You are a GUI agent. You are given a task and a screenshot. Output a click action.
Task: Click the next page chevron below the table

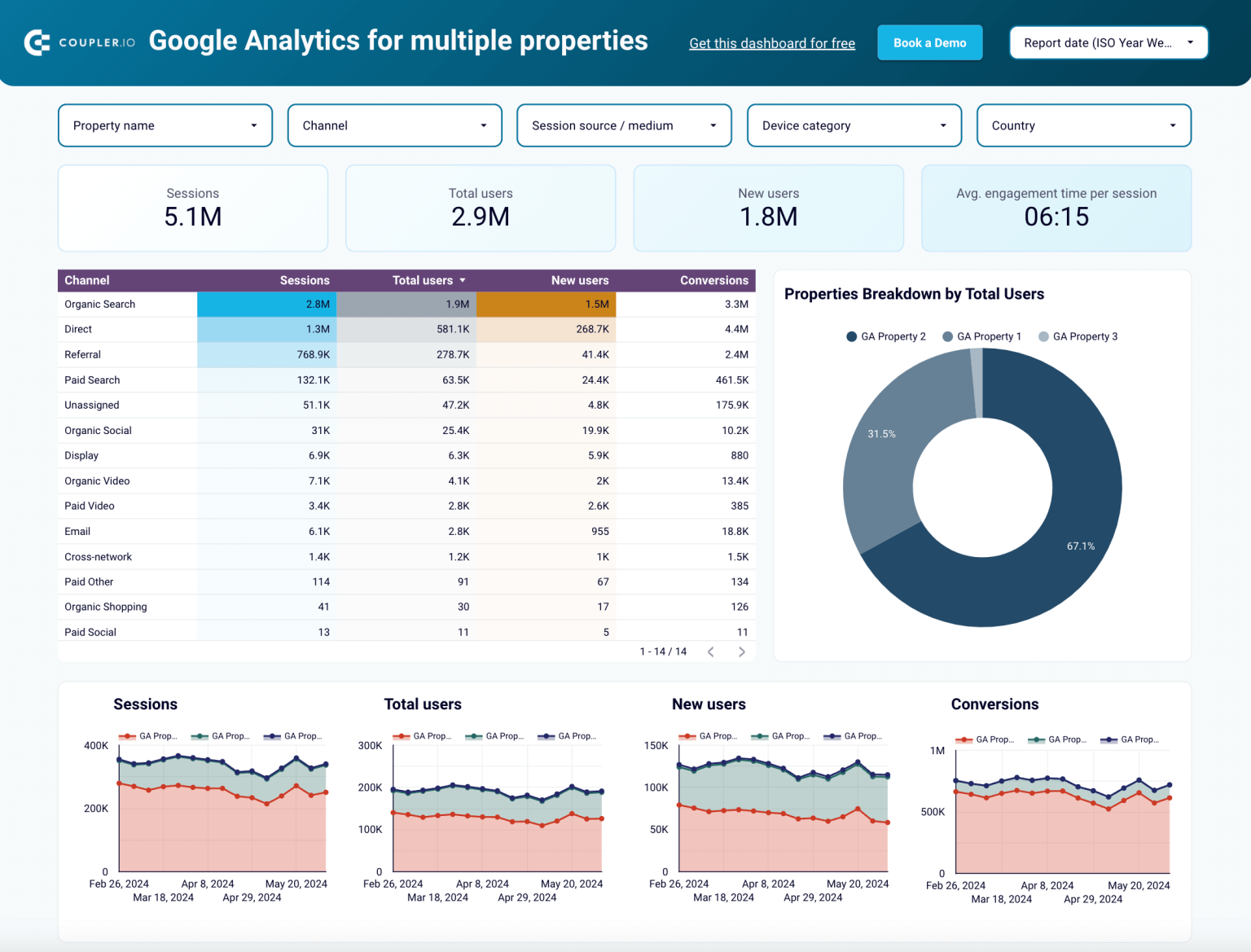pyautogui.click(x=741, y=651)
